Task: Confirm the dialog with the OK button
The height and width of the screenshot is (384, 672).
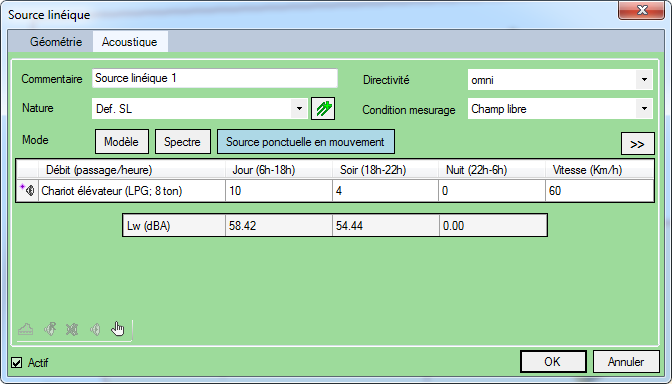Action: tap(552, 362)
